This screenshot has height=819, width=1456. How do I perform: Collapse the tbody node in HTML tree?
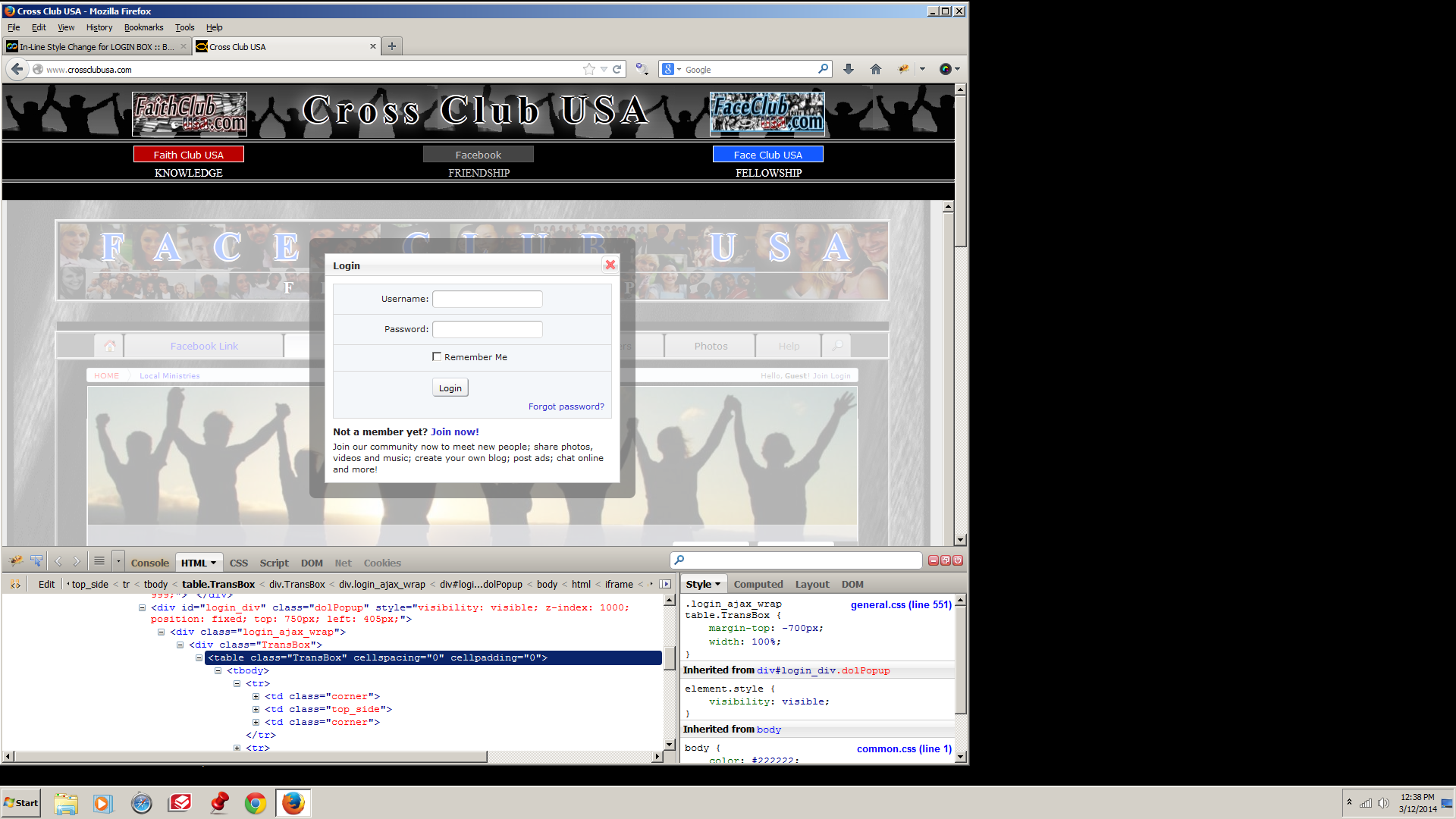click(218, 671)
